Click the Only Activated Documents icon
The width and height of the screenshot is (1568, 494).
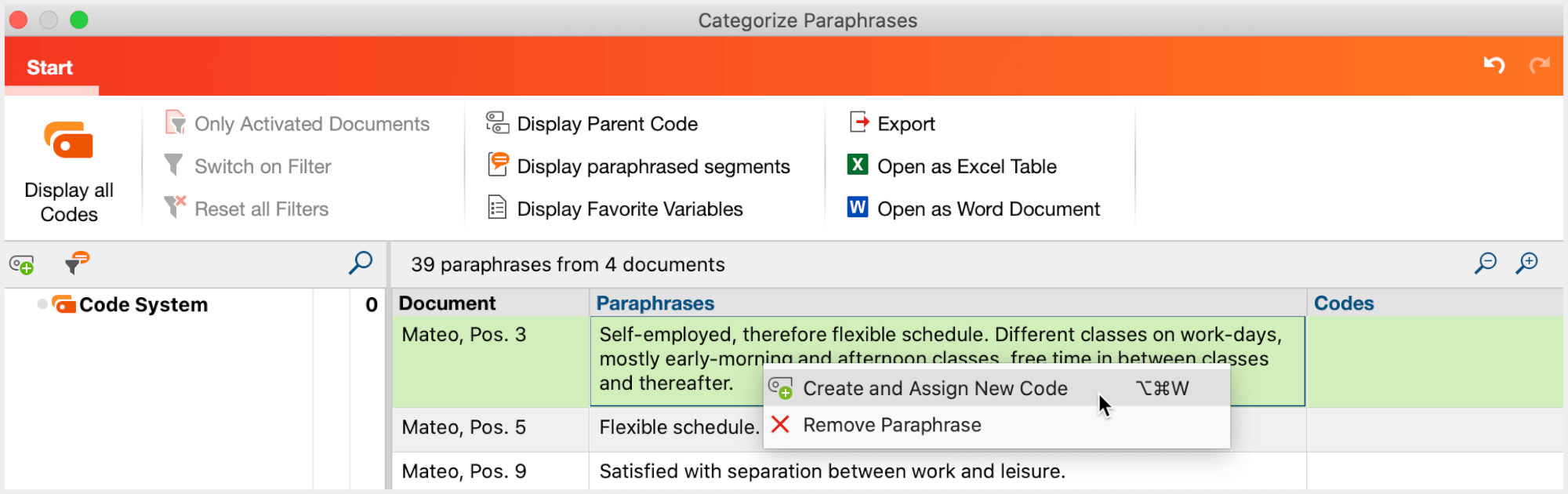(175, 123)
